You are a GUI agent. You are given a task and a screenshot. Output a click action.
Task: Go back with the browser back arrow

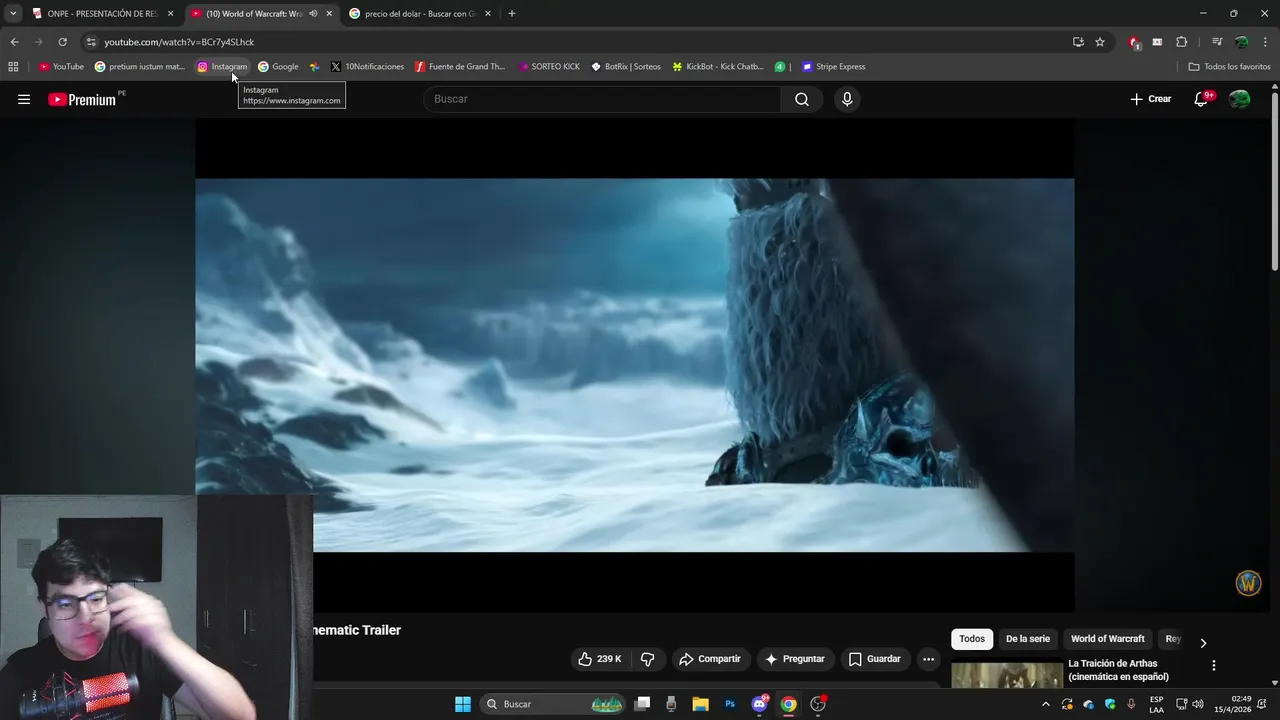tap(14, 42)
